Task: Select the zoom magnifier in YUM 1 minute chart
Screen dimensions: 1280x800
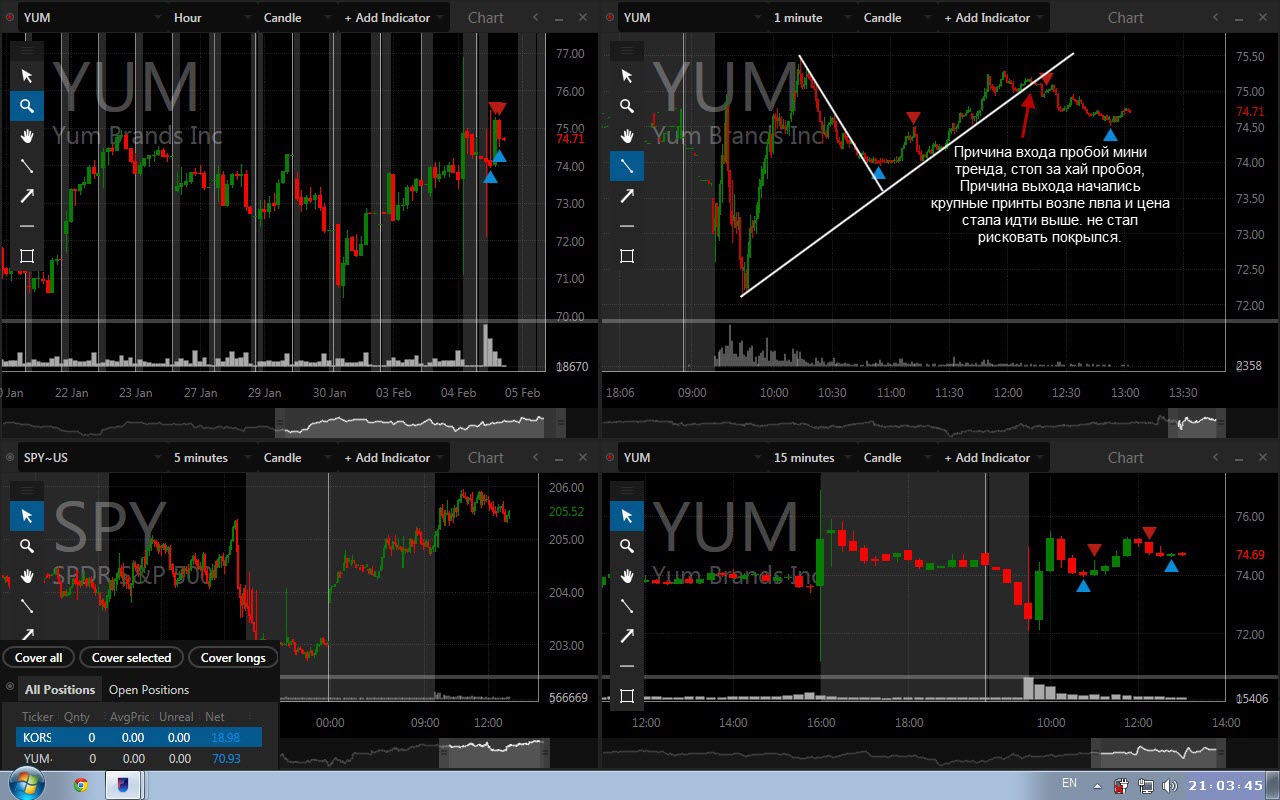Action: [x=627, y=106]
